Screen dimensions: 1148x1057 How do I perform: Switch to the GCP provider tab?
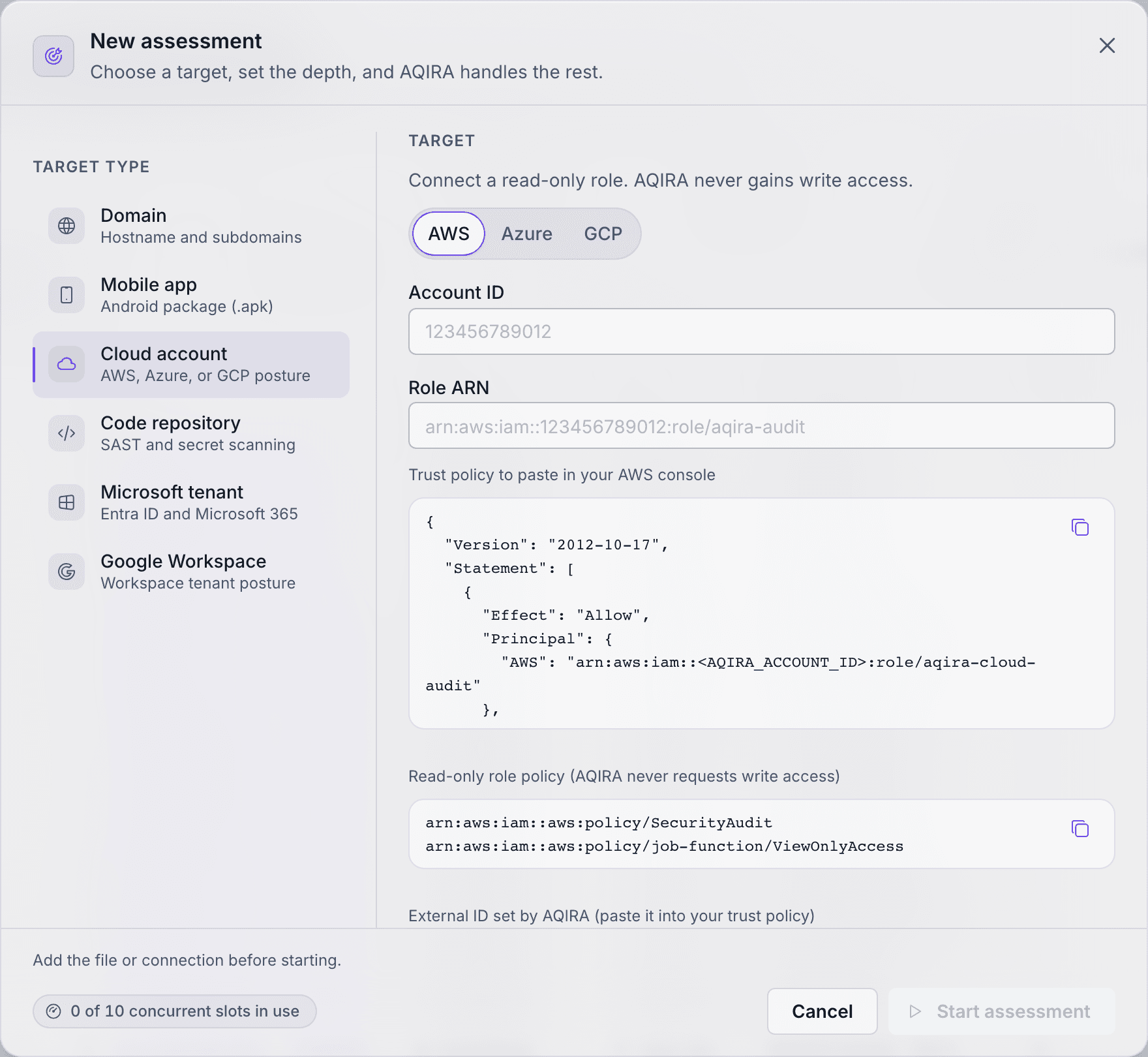pyautogui.click(x=603, y=234)
